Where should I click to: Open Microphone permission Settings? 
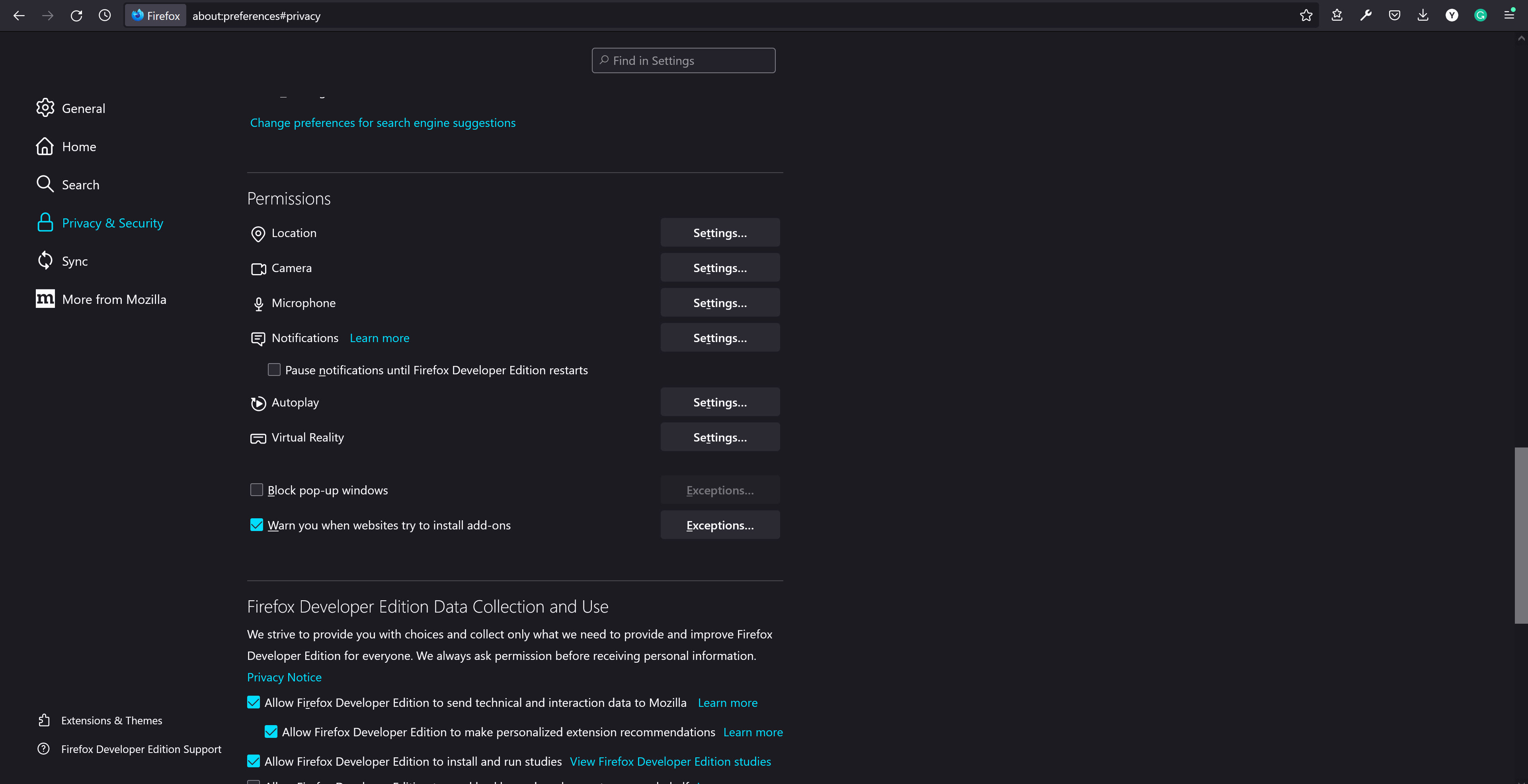click(720, 302)
